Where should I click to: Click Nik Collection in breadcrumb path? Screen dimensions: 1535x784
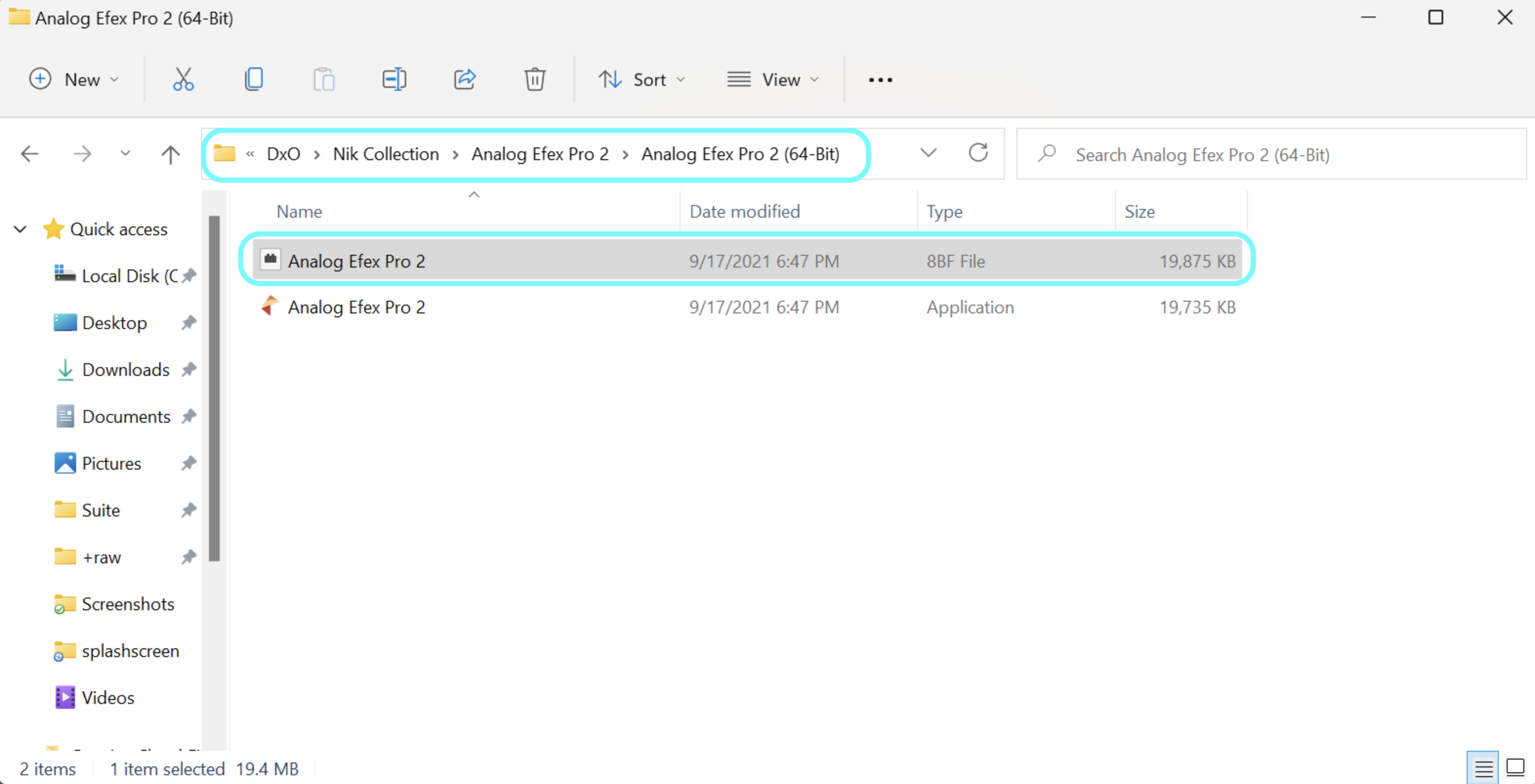[386, 154]
